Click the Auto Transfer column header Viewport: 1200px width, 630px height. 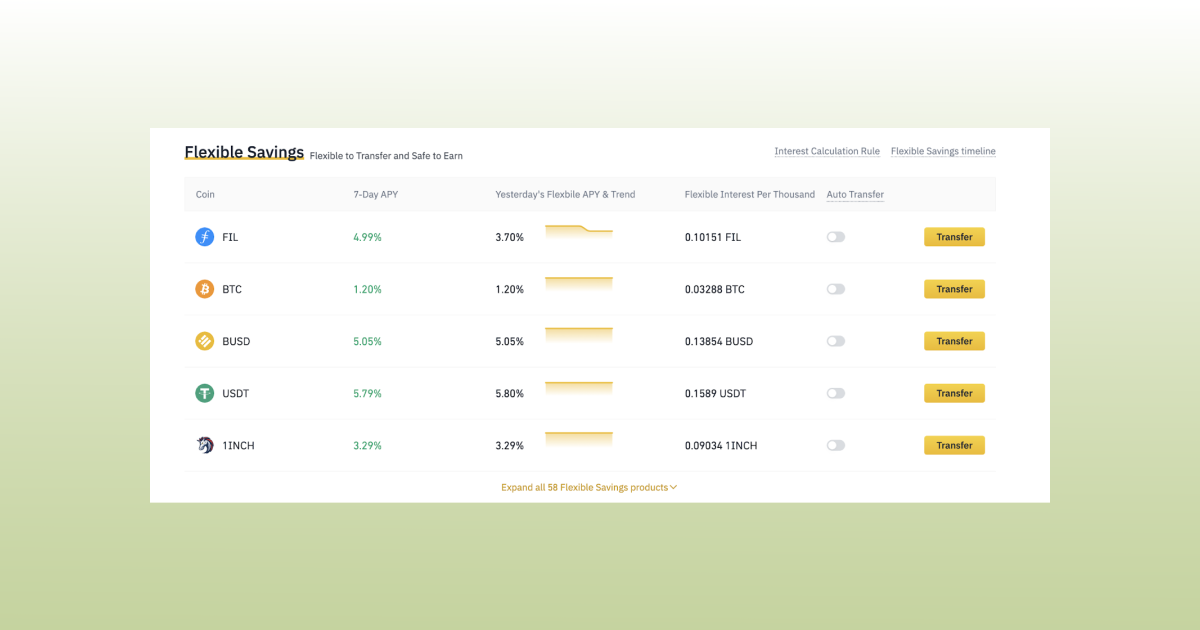[x=854, y=194]
